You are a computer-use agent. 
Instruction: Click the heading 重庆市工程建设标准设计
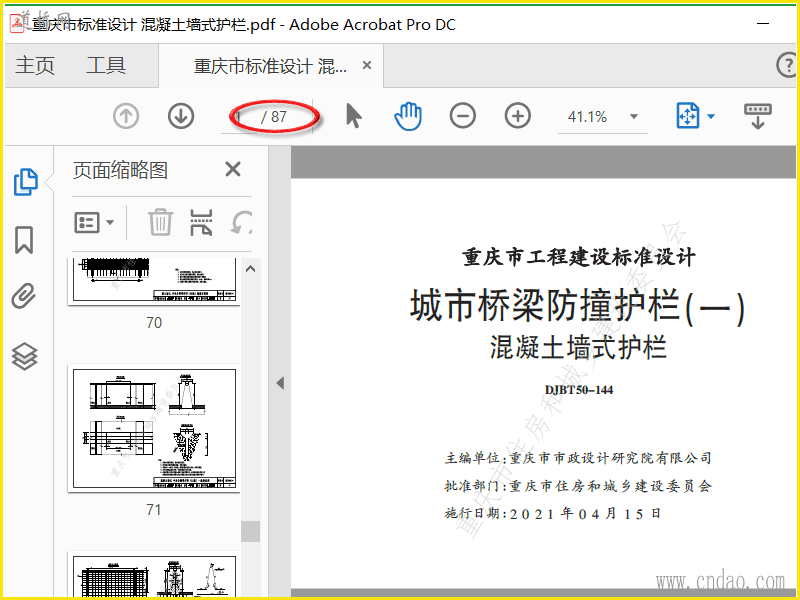[579, 258]
